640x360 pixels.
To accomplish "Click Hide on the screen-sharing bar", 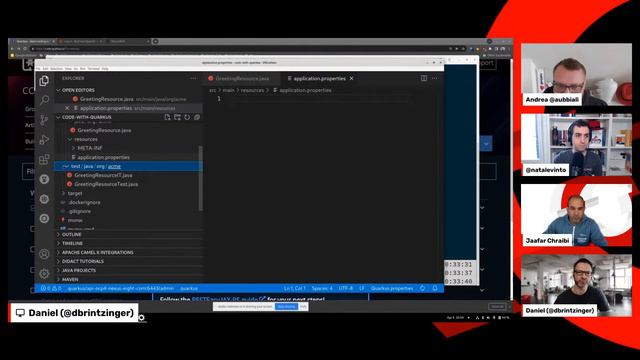I will point(303,307).
